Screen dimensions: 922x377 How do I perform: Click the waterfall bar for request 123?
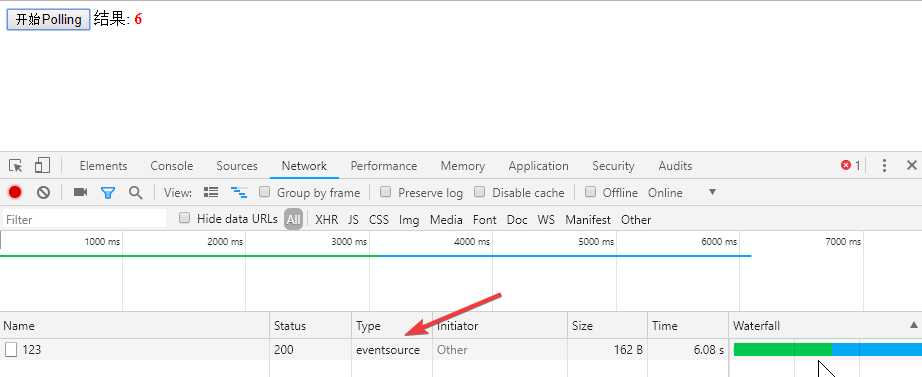click(828, 349)
